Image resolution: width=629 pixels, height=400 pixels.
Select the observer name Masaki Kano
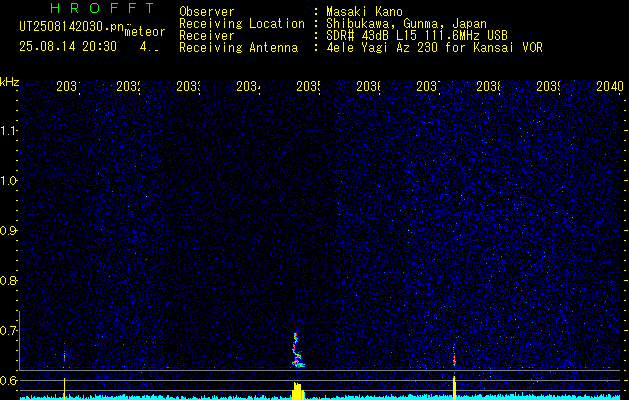364,12
